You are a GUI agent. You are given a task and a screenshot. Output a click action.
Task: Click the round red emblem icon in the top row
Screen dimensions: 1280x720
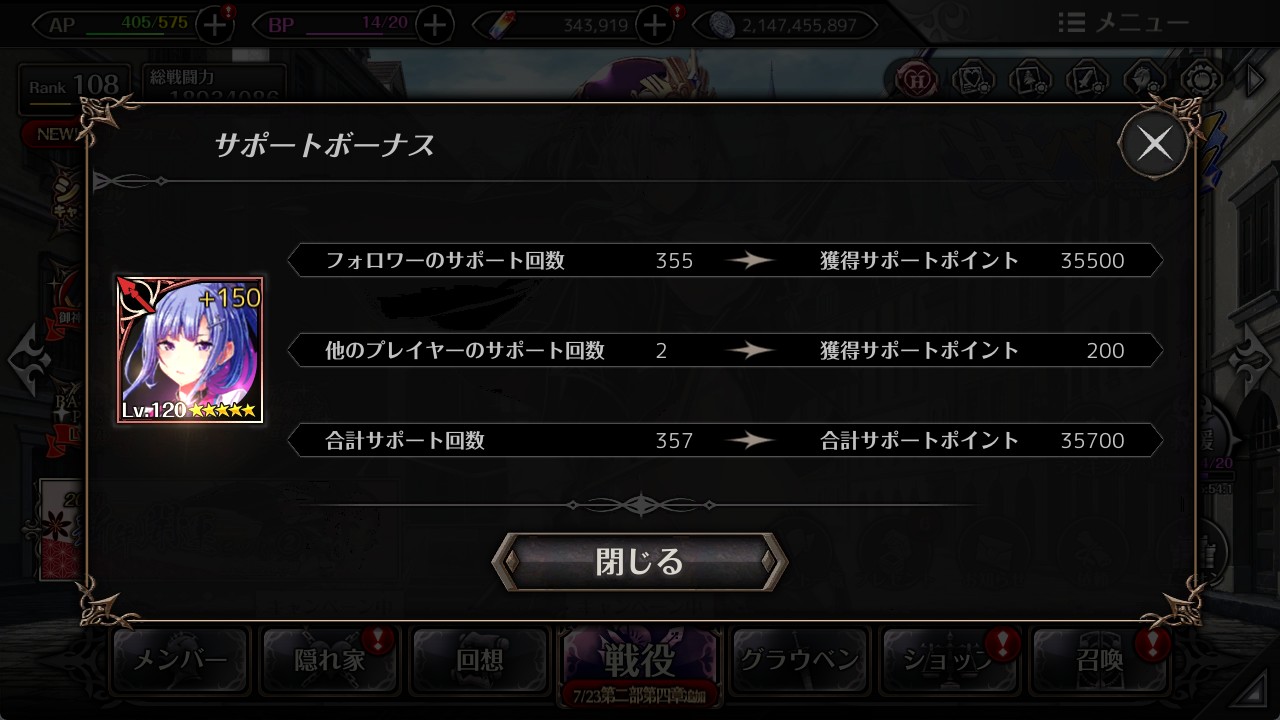tap(915, 80)
